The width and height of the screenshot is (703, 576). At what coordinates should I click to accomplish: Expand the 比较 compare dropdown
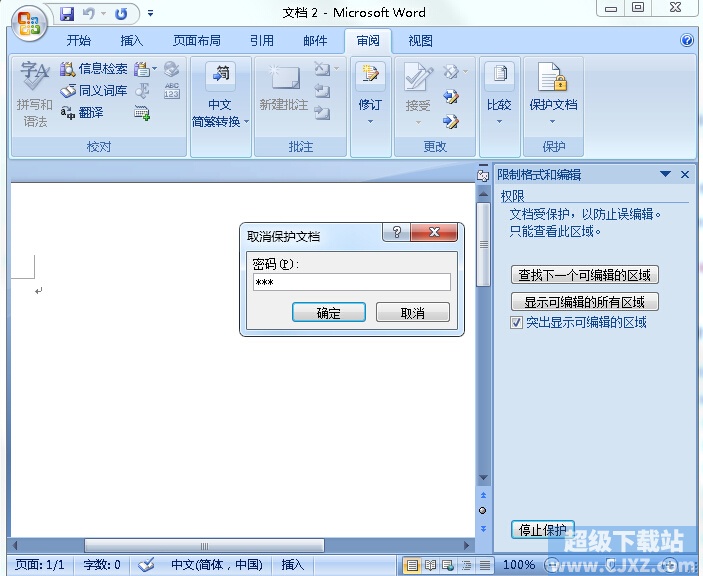499,122
